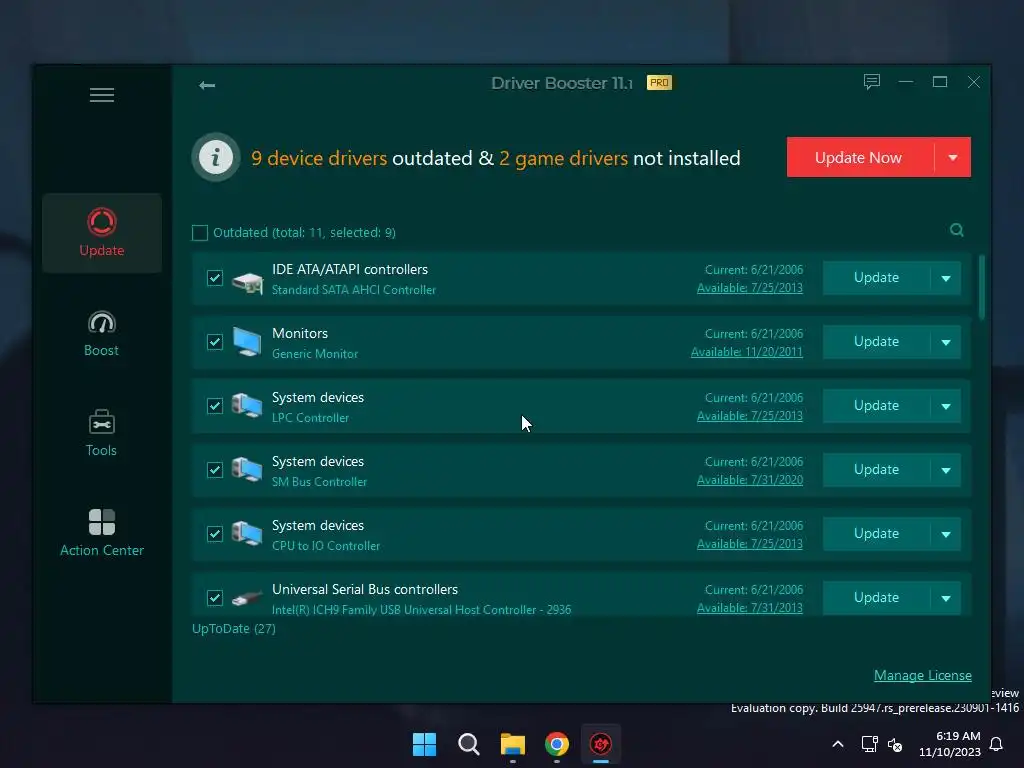This screenshot has width=1024, height=768.
Task: Click the CPU to IO Controller device icon
Action: (x=248, y=534)
